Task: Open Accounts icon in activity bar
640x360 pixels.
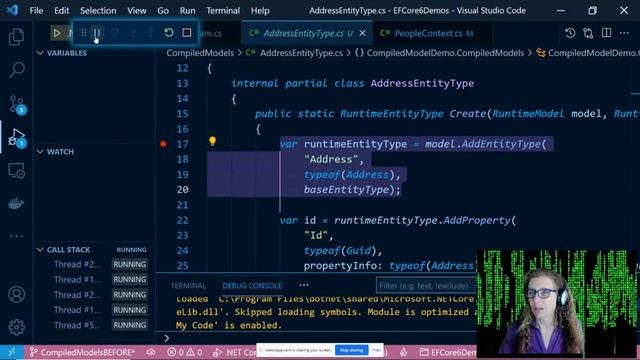Action: click(x=16, y=295)
